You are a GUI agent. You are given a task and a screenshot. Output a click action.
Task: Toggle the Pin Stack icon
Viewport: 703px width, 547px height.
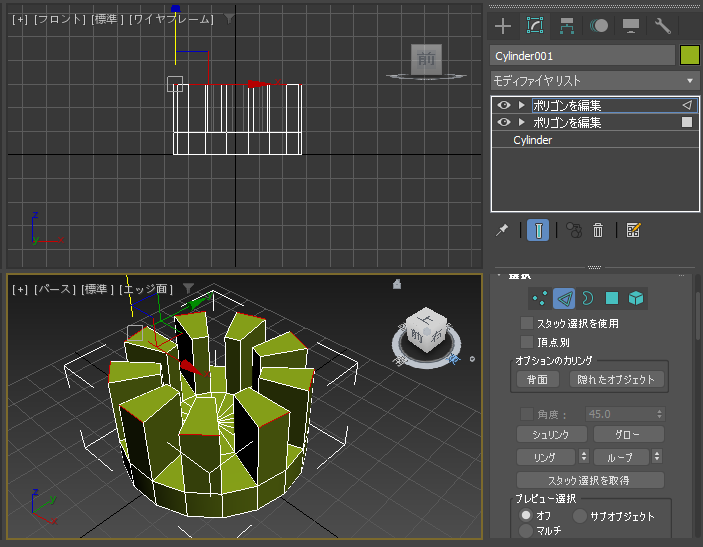click(x=502, y=230)
